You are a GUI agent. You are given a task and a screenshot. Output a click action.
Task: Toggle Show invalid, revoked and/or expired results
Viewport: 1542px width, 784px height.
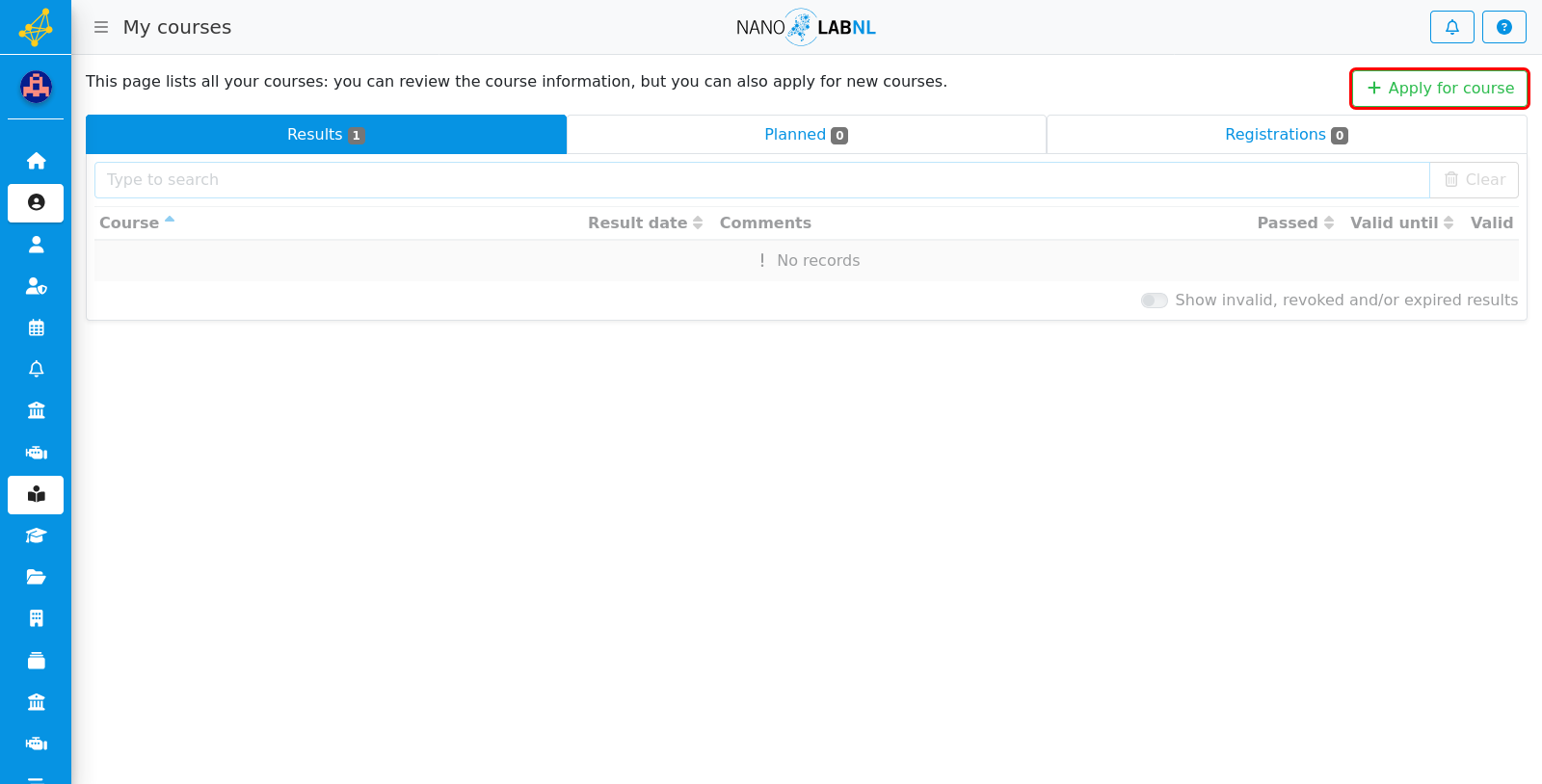[x=1154, y=301]
